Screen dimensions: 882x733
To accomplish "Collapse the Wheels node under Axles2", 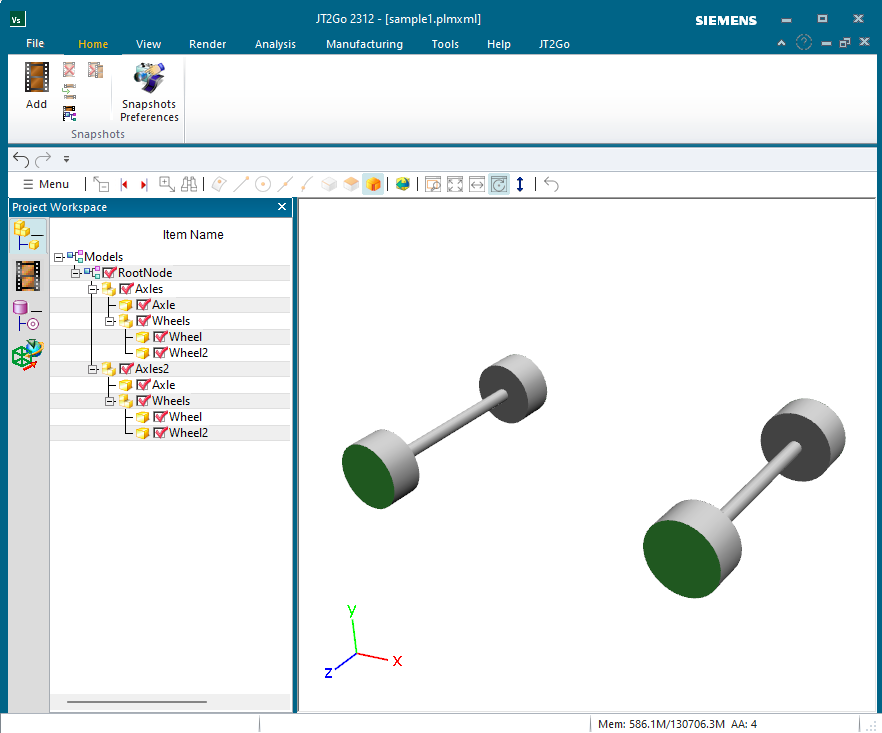I will [x=110, y=401].
